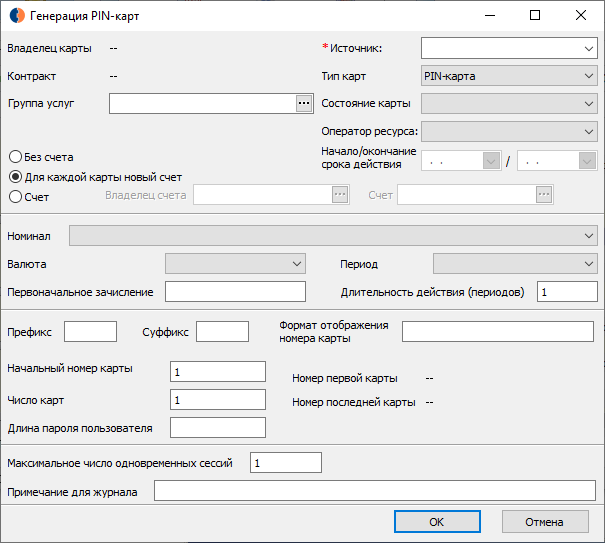Open the Группа услуг browse ellipsis button
Viewport: 605px width, 543px height.
pos(304,103)
